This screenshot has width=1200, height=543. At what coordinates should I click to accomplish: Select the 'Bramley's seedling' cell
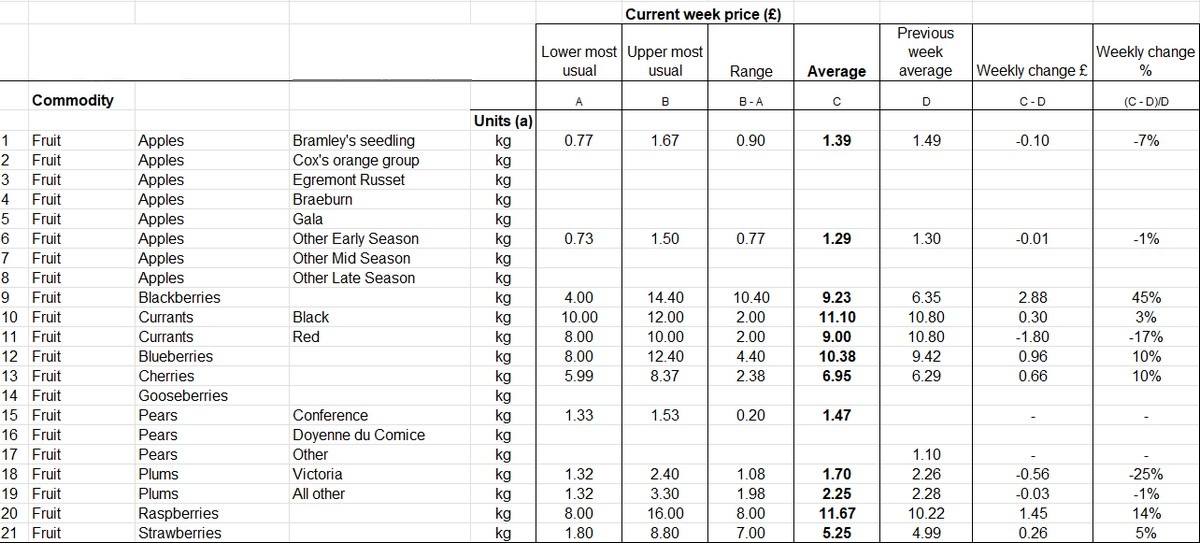(x=353, y=141)
